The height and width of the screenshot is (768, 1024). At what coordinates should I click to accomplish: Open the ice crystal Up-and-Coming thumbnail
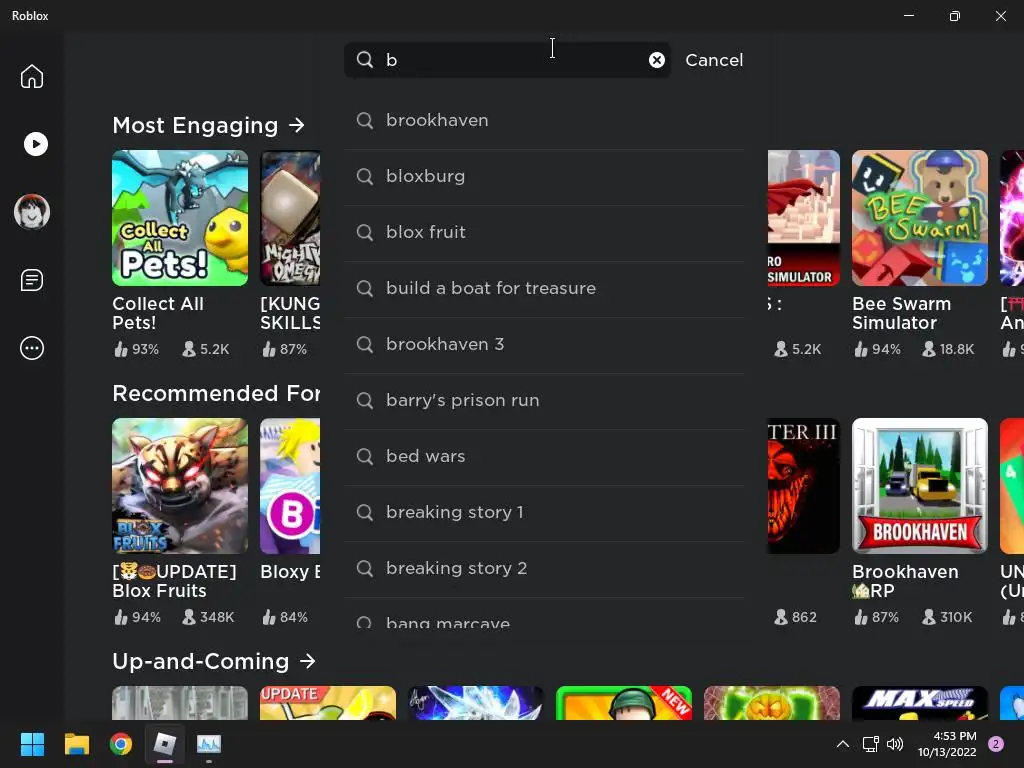(475, 703)
